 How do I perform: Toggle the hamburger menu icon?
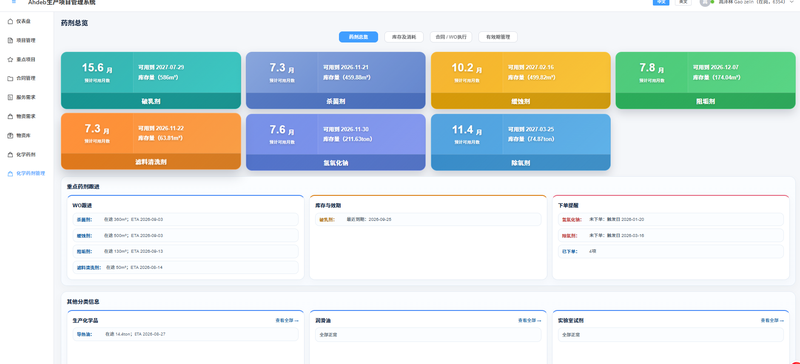14,2
